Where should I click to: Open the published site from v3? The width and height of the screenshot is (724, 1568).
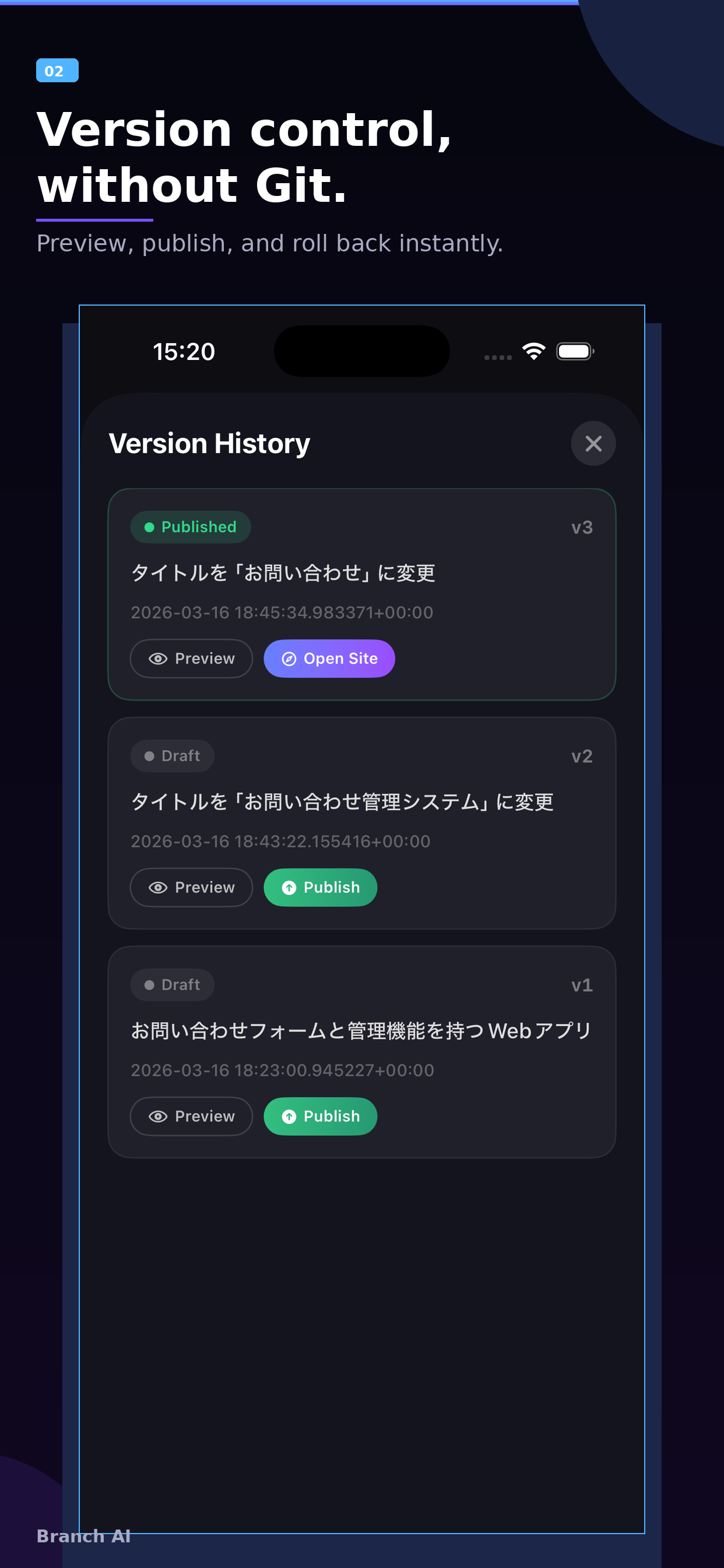(329, 659)
